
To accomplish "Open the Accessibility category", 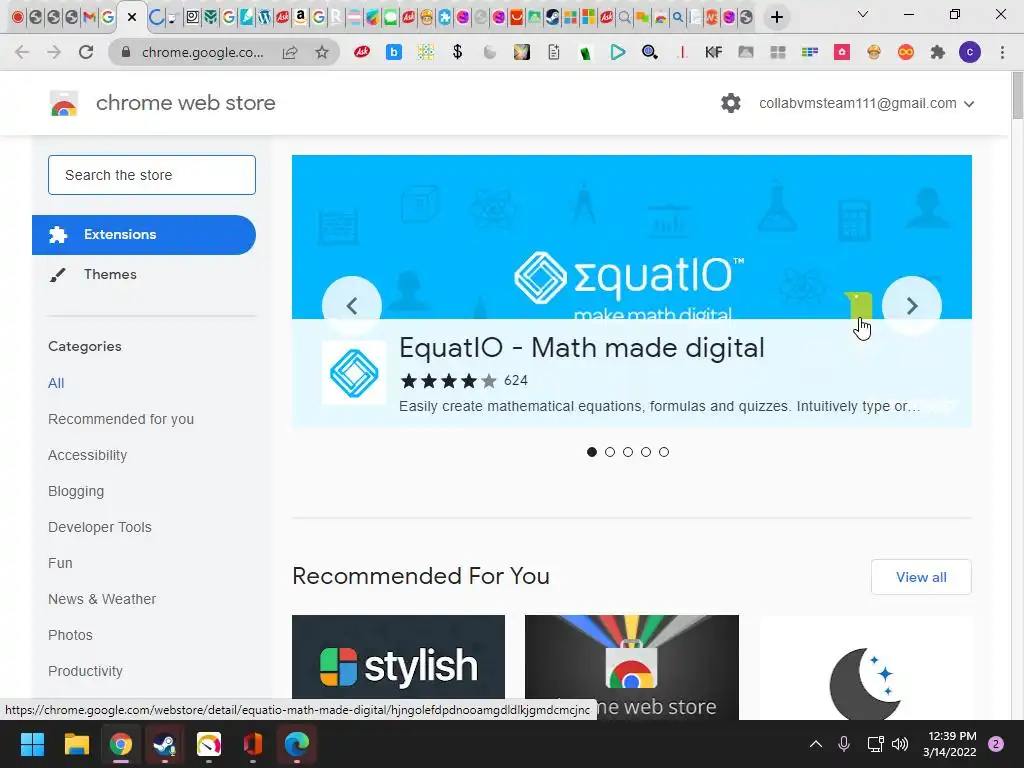I will coord(88,455).
